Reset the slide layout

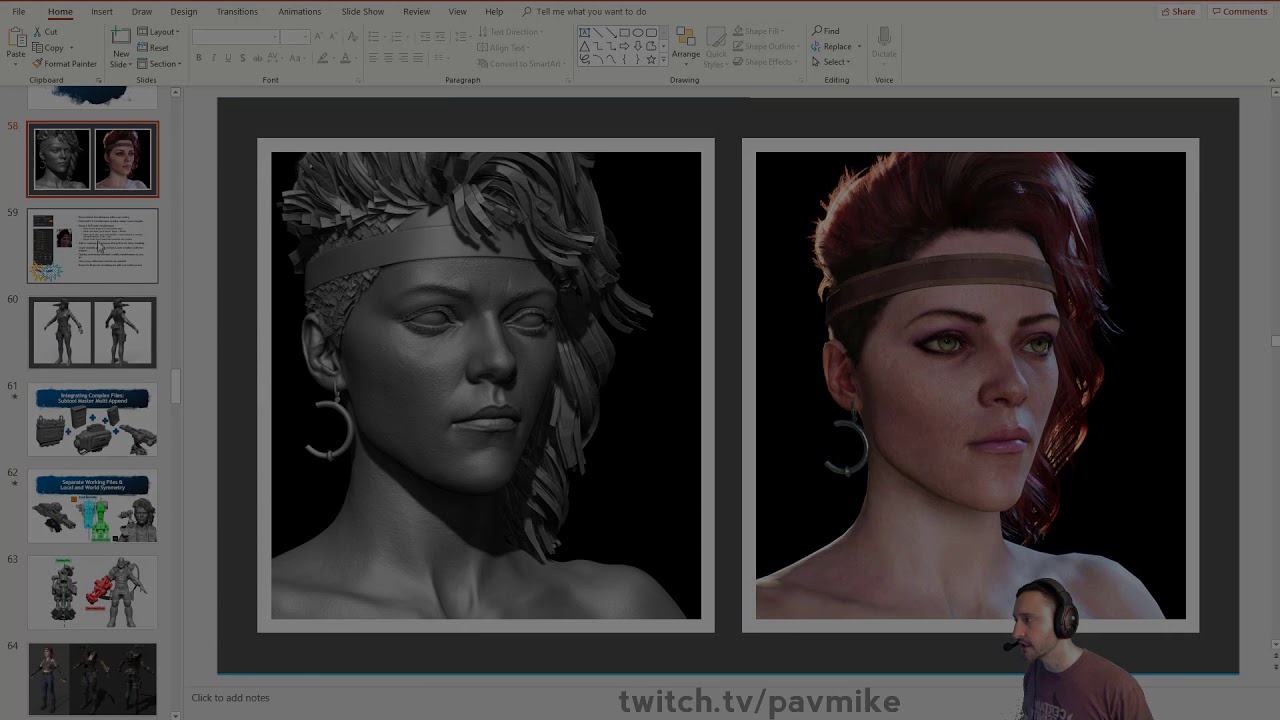(152, 48)
